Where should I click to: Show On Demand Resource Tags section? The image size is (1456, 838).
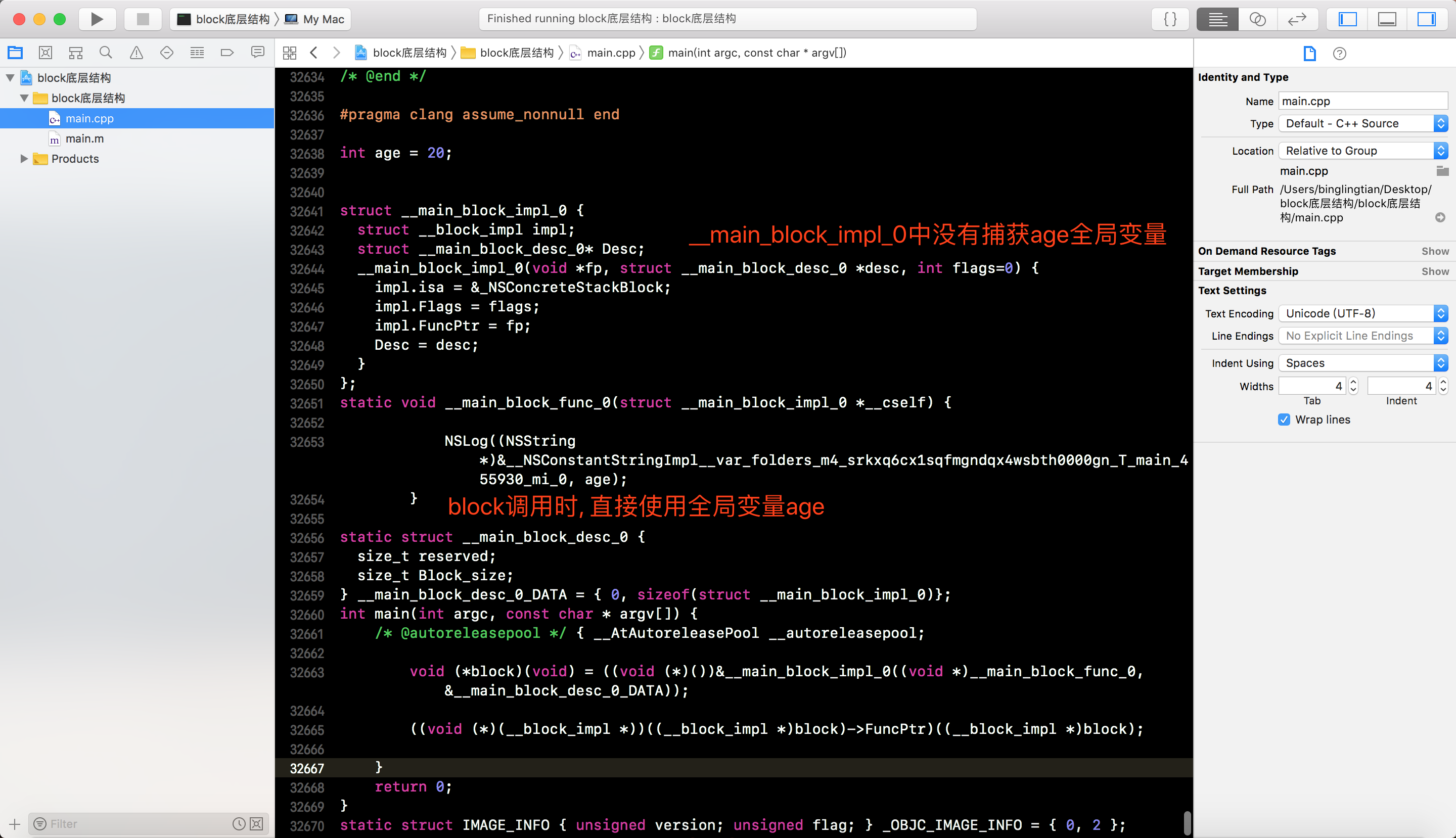(1435, 251)
